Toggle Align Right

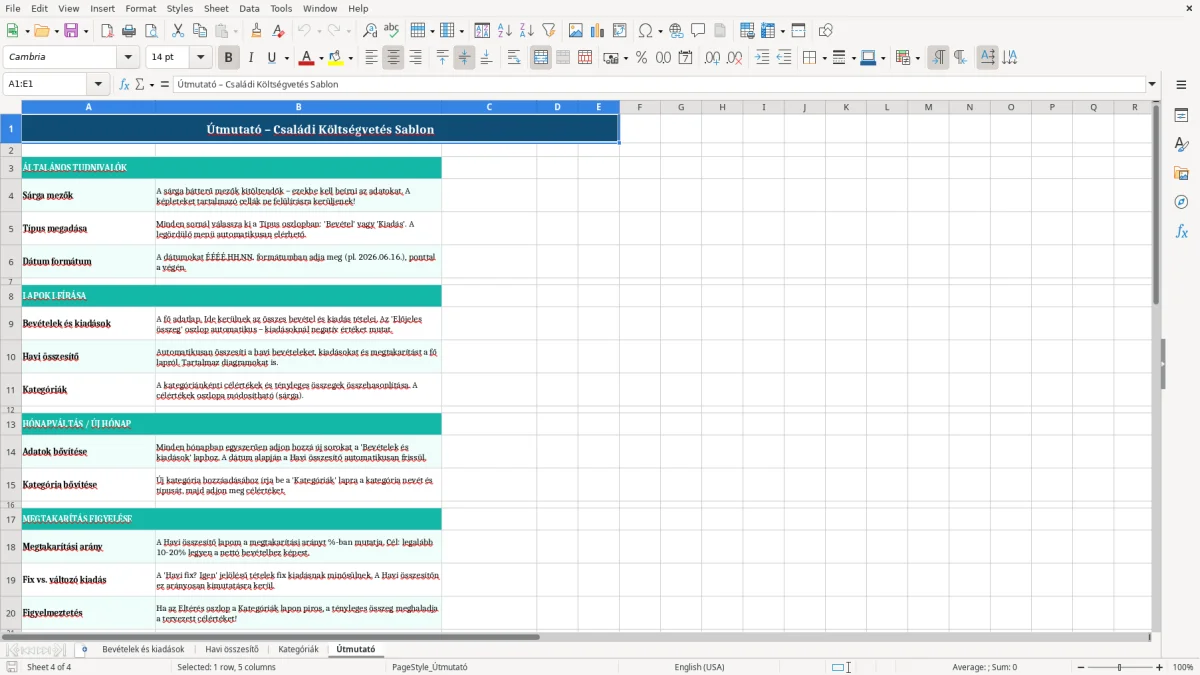pyautogui.click(x=415, y=58)
